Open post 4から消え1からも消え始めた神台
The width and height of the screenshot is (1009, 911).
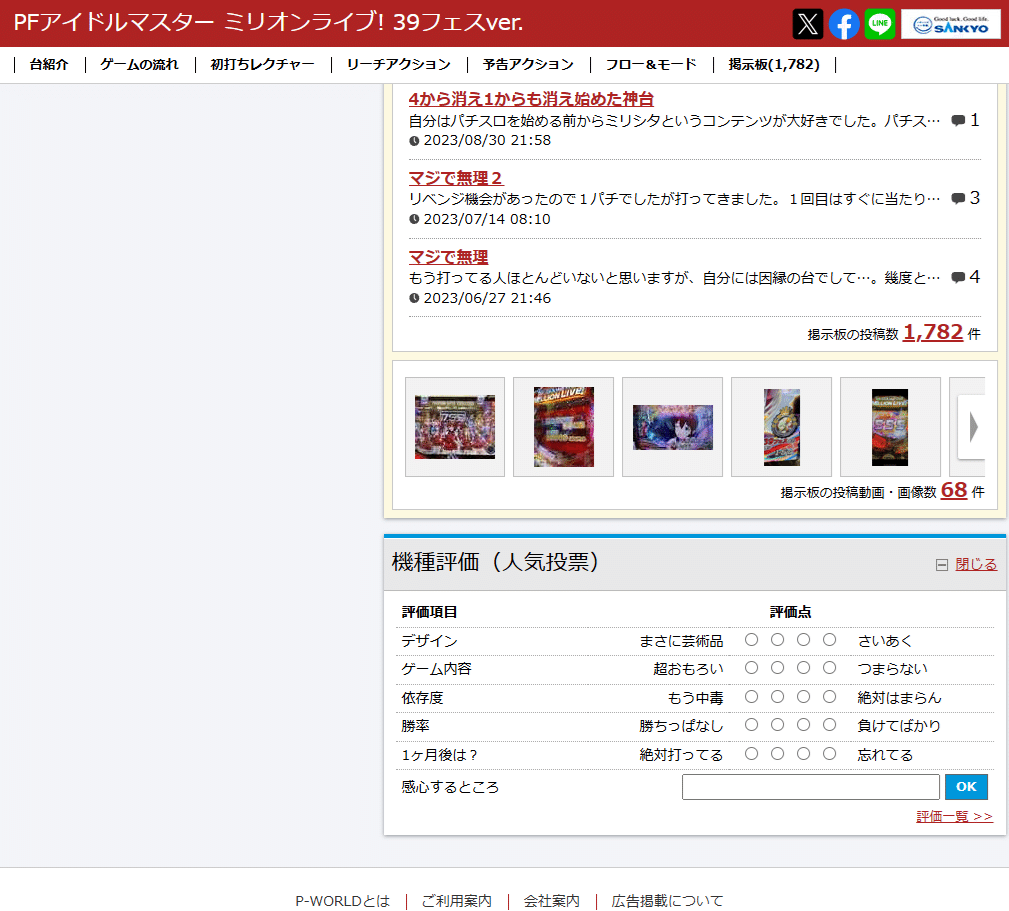531,99
